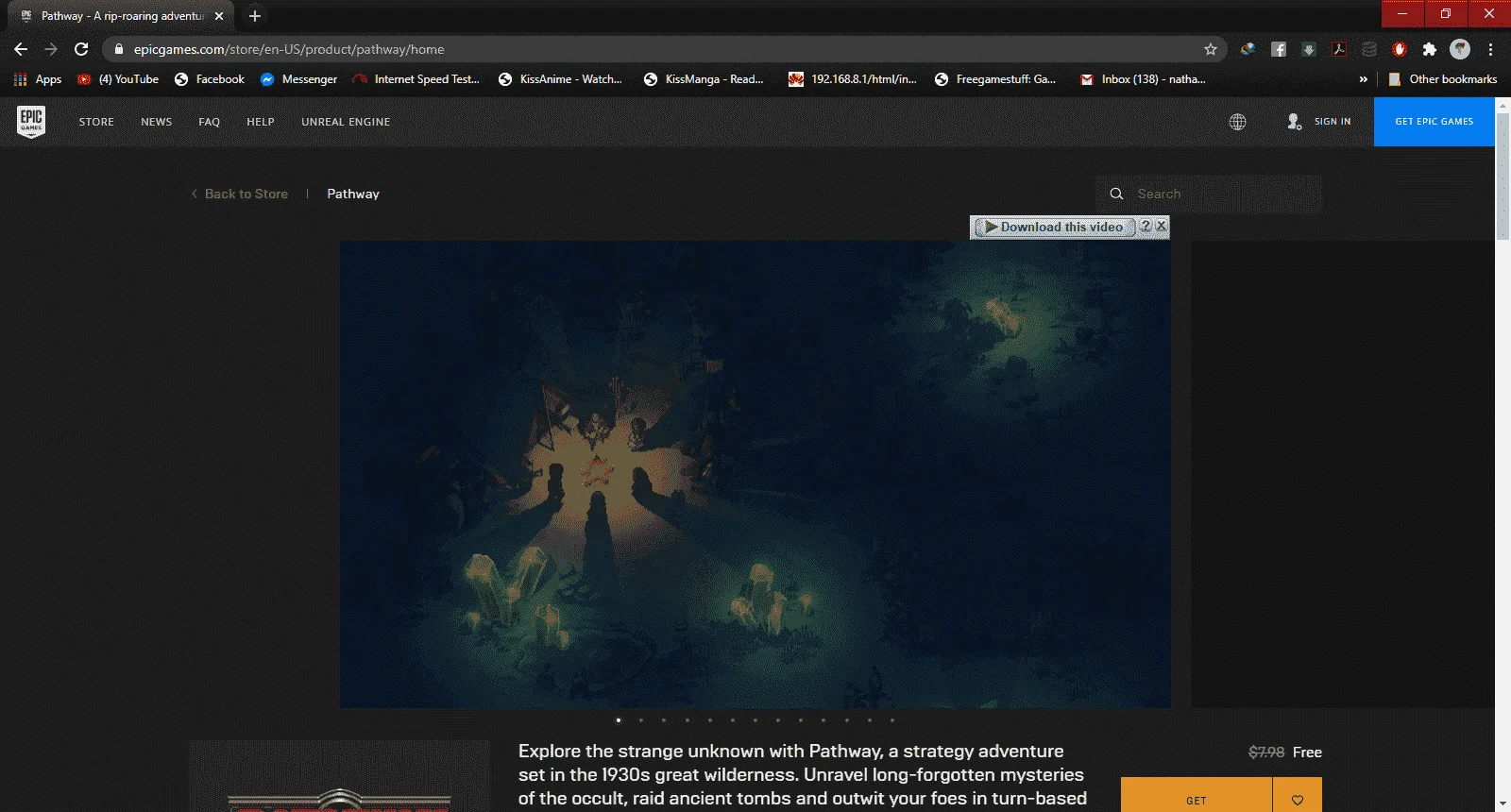Open the Facebook bookmark in the bookmarks bar
The image size is (1511, 812).
coord(210,79)
